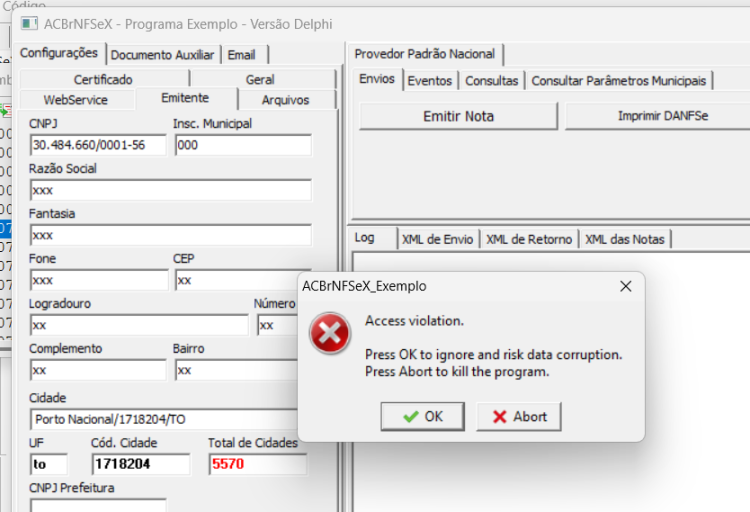Click the CNPJ Prefeitura input field
The image size is (750, 512).
(98, 505)
